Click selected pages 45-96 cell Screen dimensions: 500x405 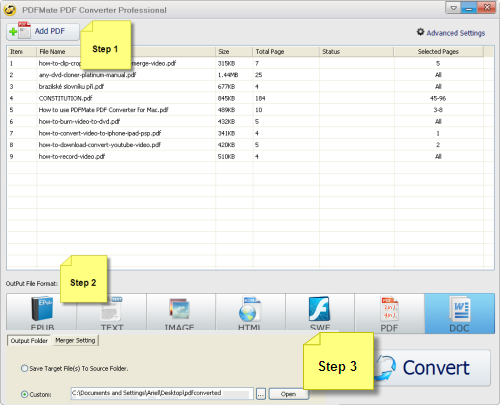pyautogui.click(x=438, y=98)
